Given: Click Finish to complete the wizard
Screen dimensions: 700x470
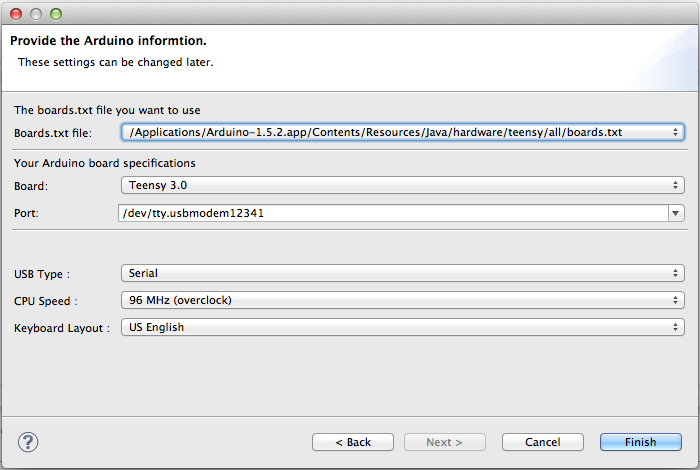Looking at the screenshot, I should (x=641, y=442).
